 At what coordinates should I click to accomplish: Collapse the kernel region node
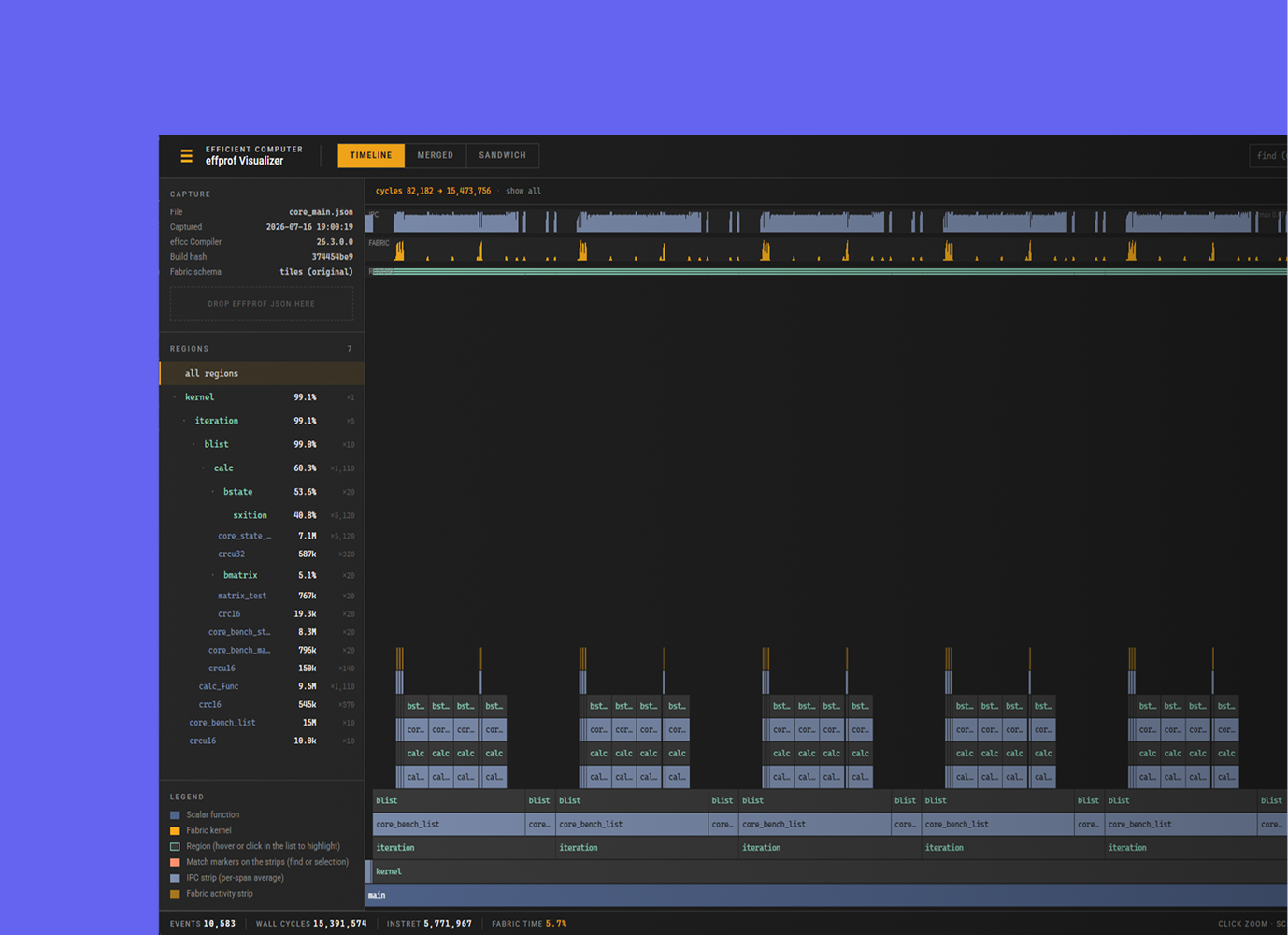[x=175, y=397]
